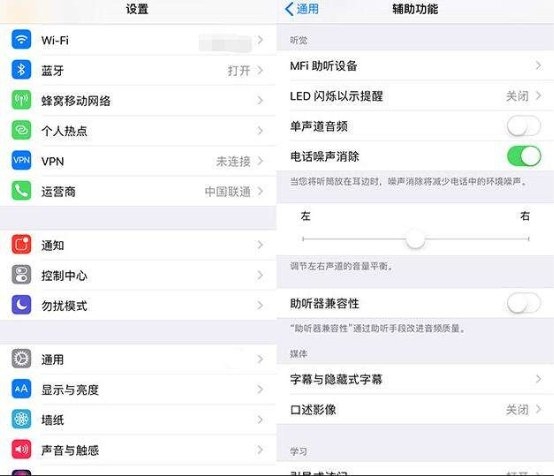Open the VPN icon
The height and width of the screenshot is (476, 554).
pos(21,160)
